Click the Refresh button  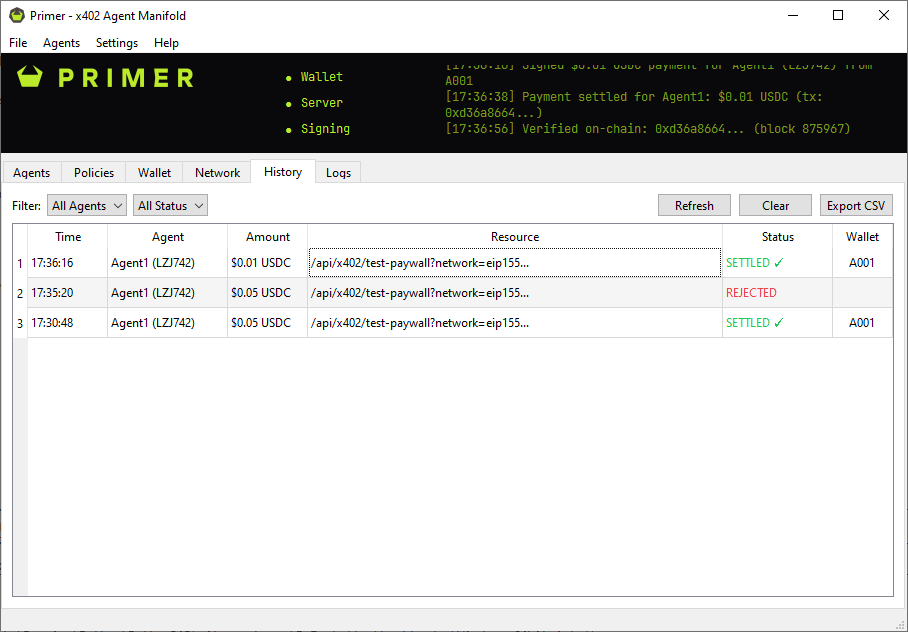[x=694, y=206]
